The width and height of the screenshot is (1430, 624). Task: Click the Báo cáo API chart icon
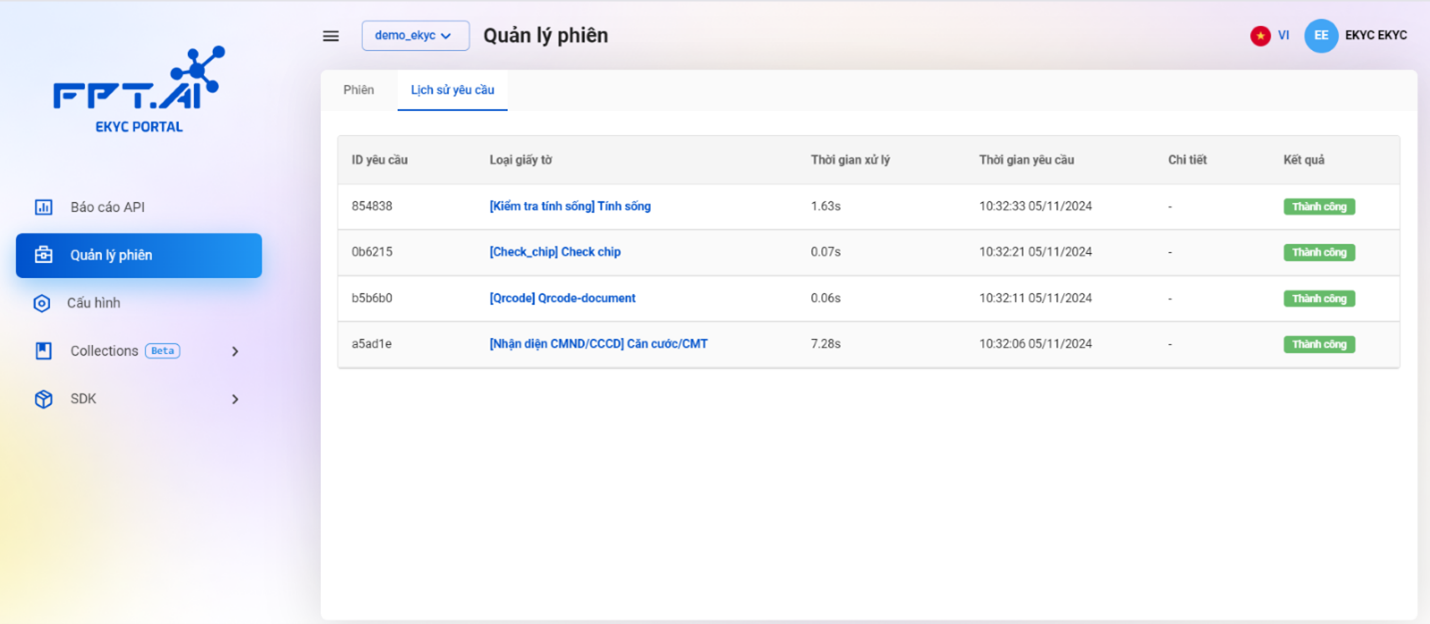tap(43, 207)
